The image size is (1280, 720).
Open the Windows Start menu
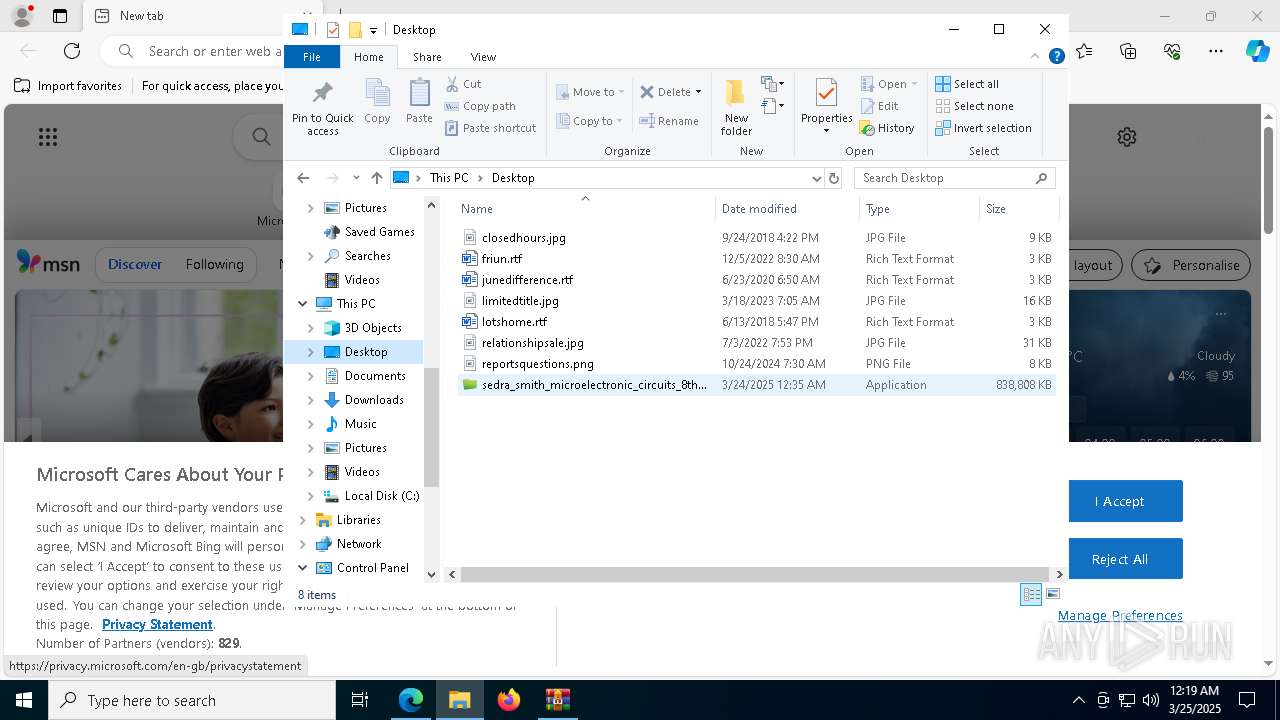click(23, 700)
